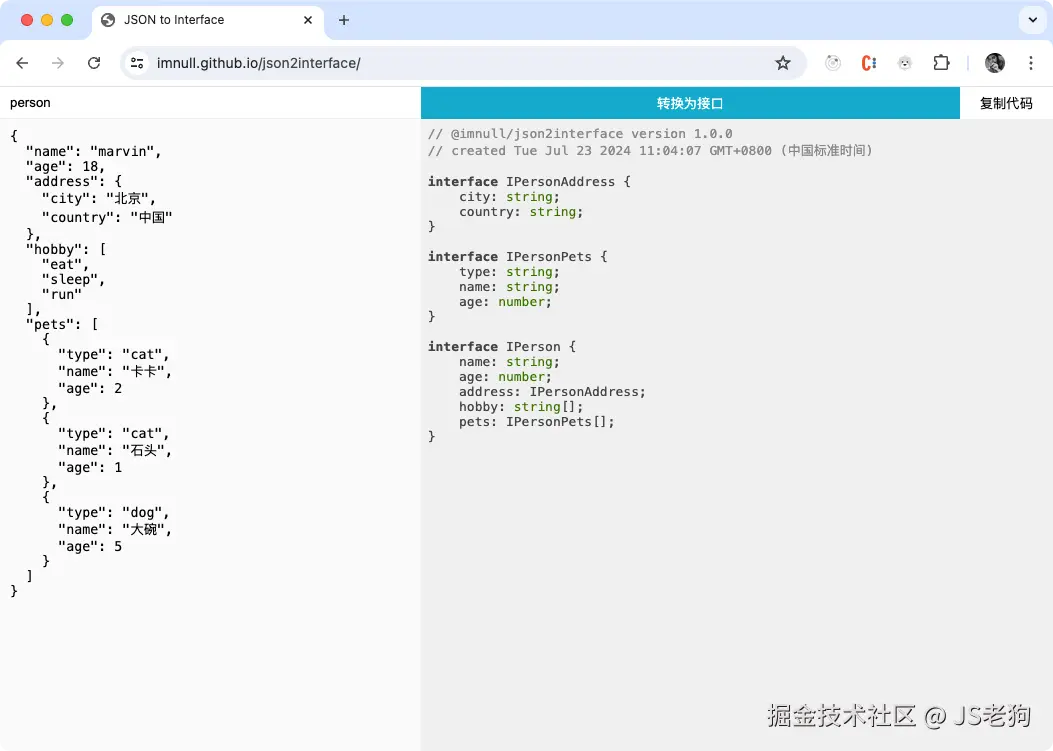The height and width of the screenshot is (751, 1053).
Task: Click the "name": "marvin" line in JSON
Action: click(x=93, y=151)
